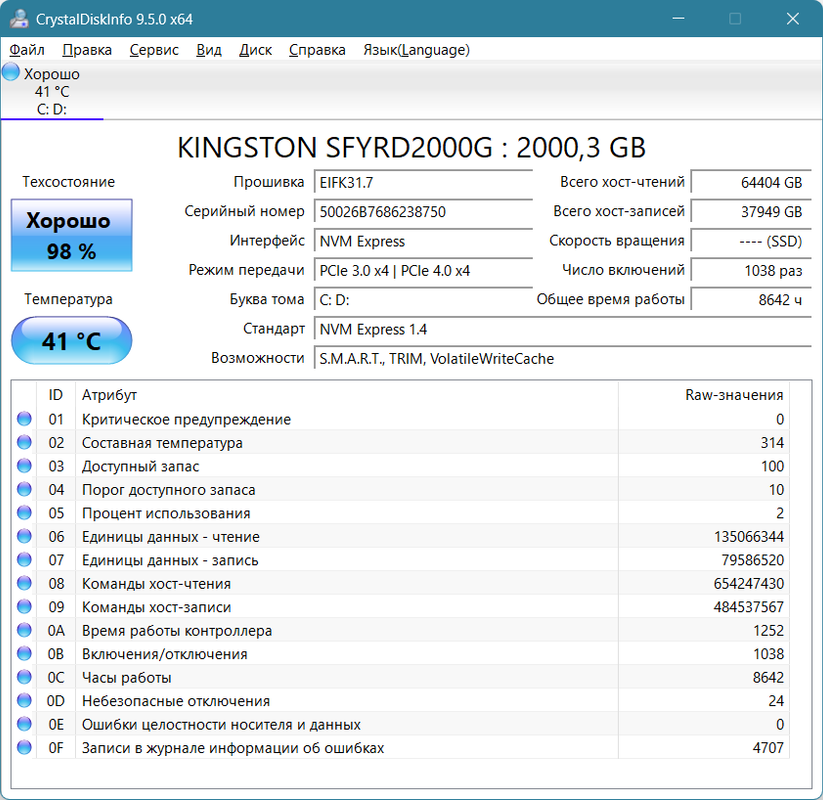Screen dimensions: 823x800
Task: Click the firmware field EIFK31.7
Action: click(423, 182)
